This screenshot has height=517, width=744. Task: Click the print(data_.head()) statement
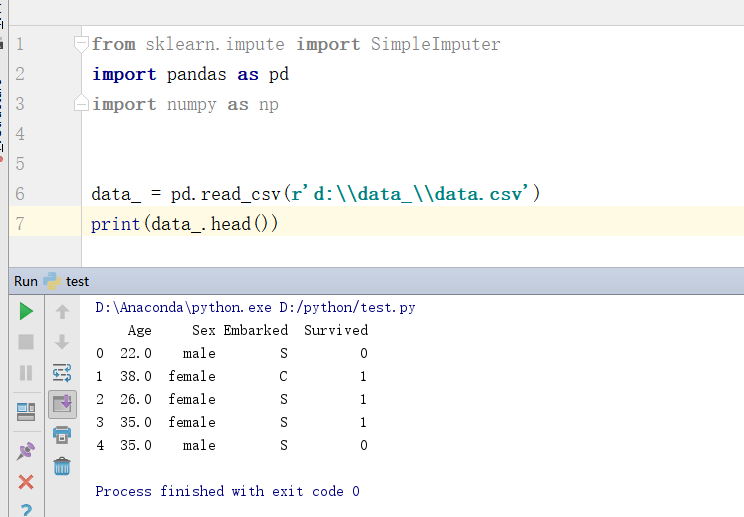pos(185,224)
